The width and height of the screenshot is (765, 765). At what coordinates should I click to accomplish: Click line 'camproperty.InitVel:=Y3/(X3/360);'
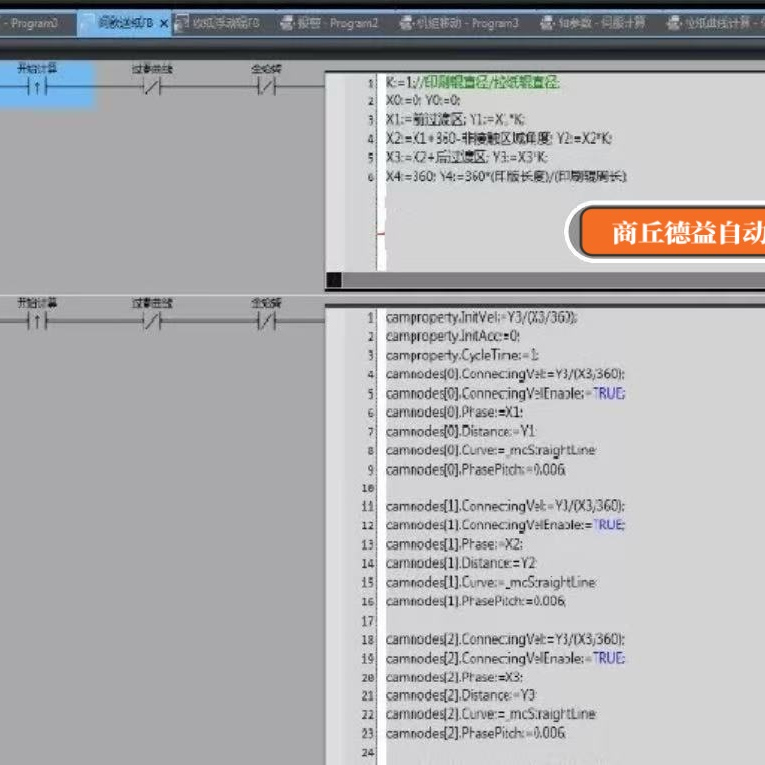[482, 318]
